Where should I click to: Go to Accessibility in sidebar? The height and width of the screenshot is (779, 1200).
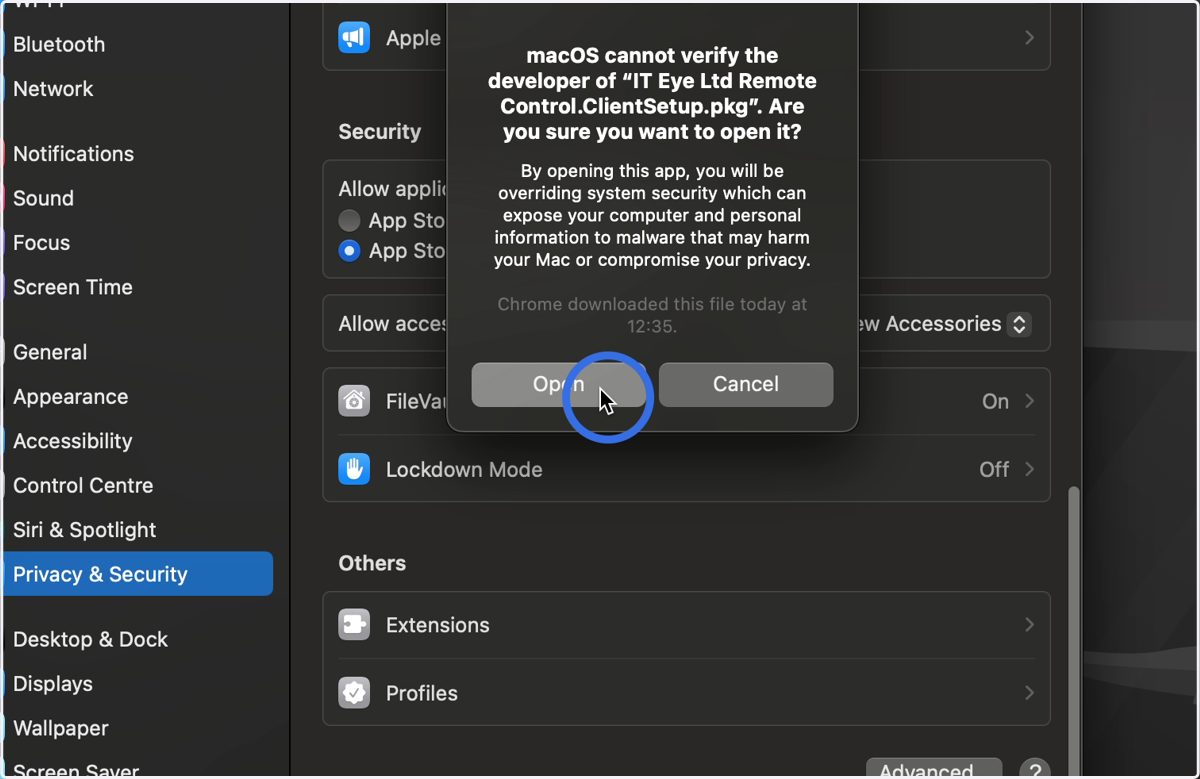[72, 441]
